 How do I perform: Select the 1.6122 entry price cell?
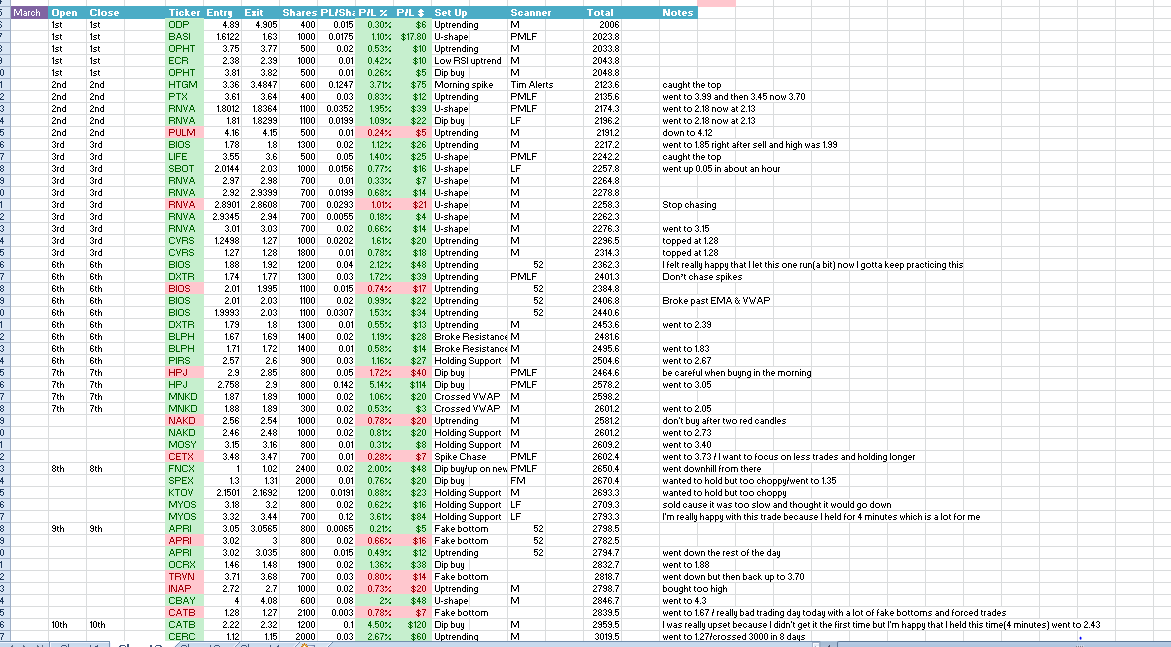coord(223,37)
